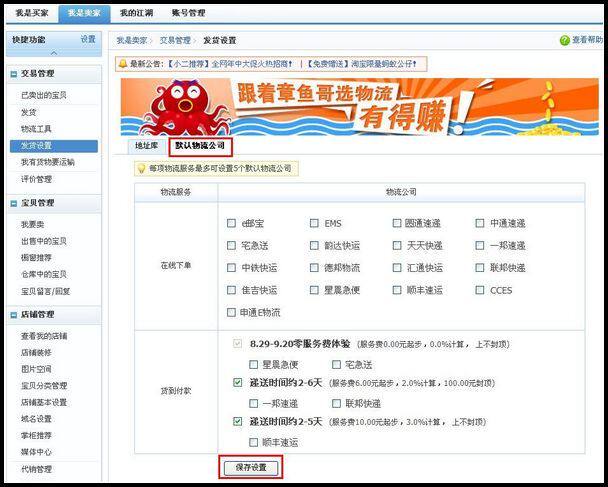608x487 pixels.
Task: Click the octopus mascot banner image
Action: (x=359, y=107)
